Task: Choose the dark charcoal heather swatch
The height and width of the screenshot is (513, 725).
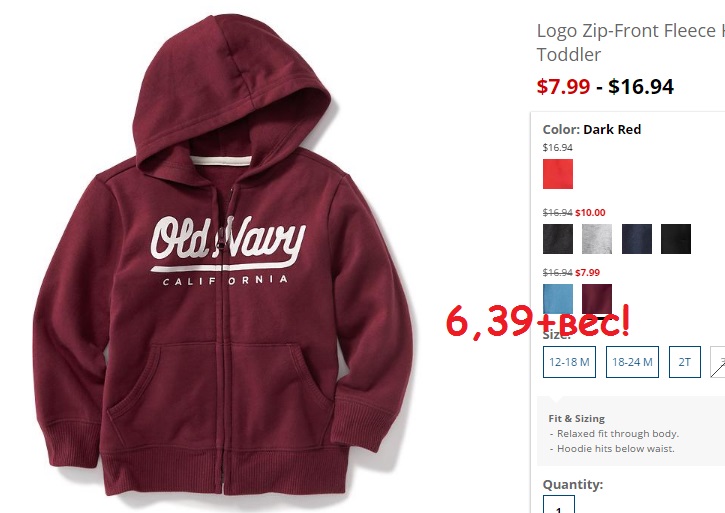Action: (558, 239)
